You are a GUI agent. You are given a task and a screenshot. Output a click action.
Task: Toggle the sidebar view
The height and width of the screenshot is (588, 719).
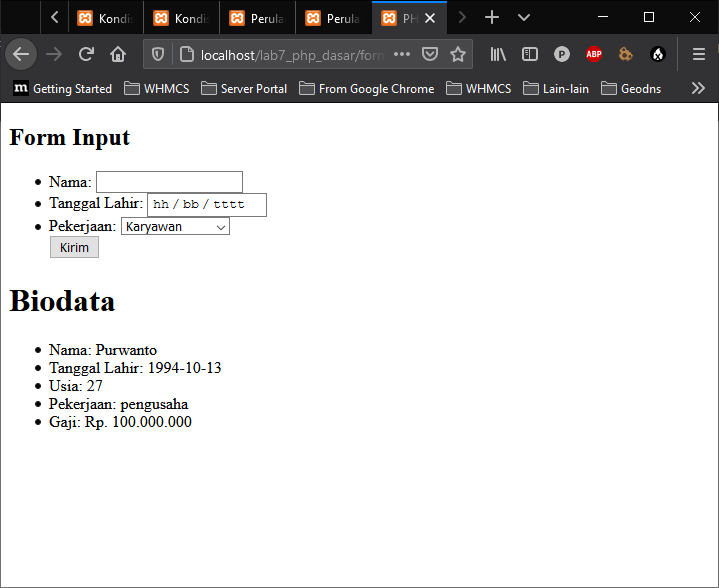click(530, 55)
